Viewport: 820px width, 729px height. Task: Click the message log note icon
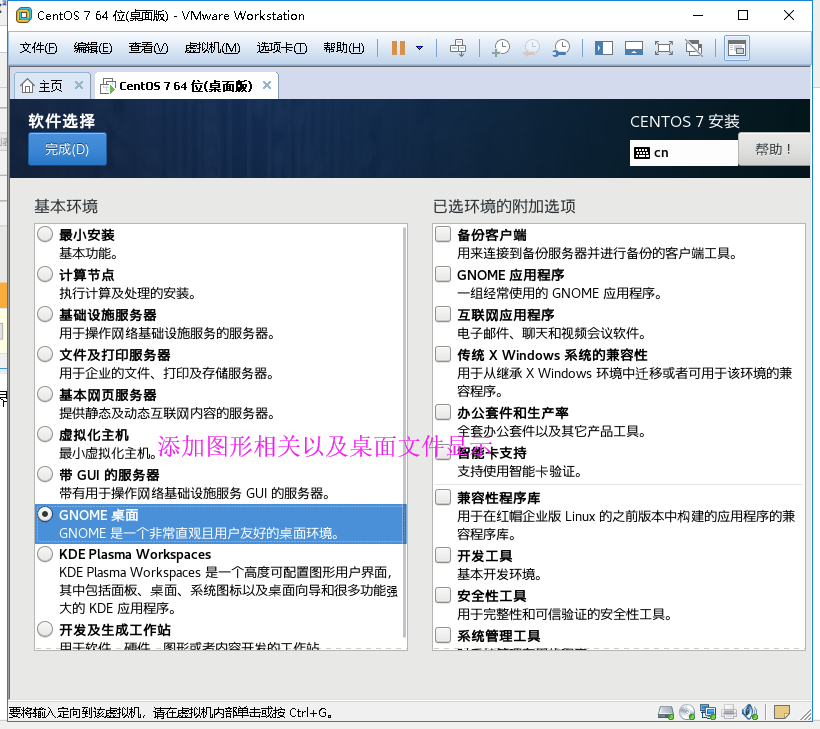pyautogui.click(x=782, y=712)
